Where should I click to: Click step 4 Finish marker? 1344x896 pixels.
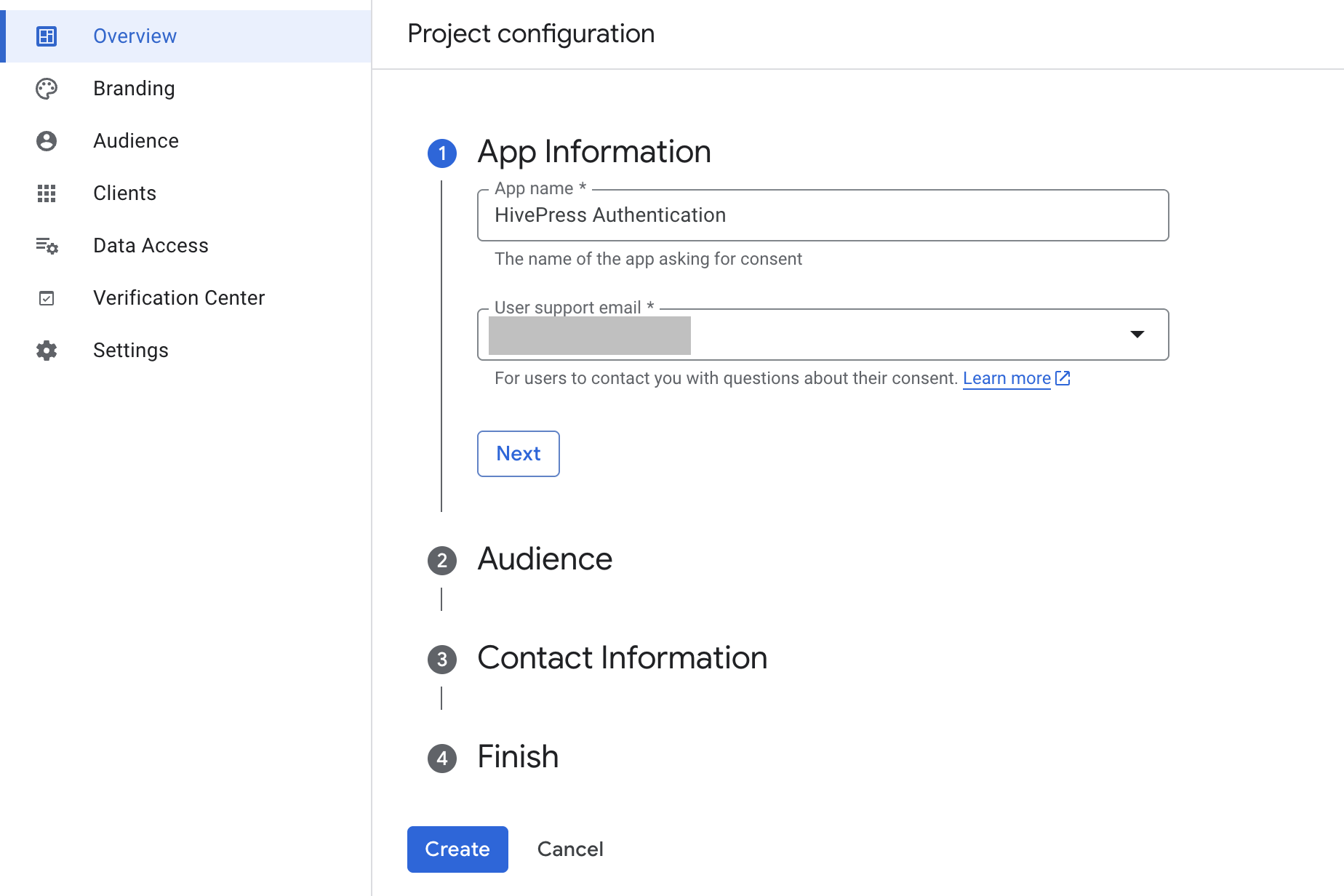(441, 758)
